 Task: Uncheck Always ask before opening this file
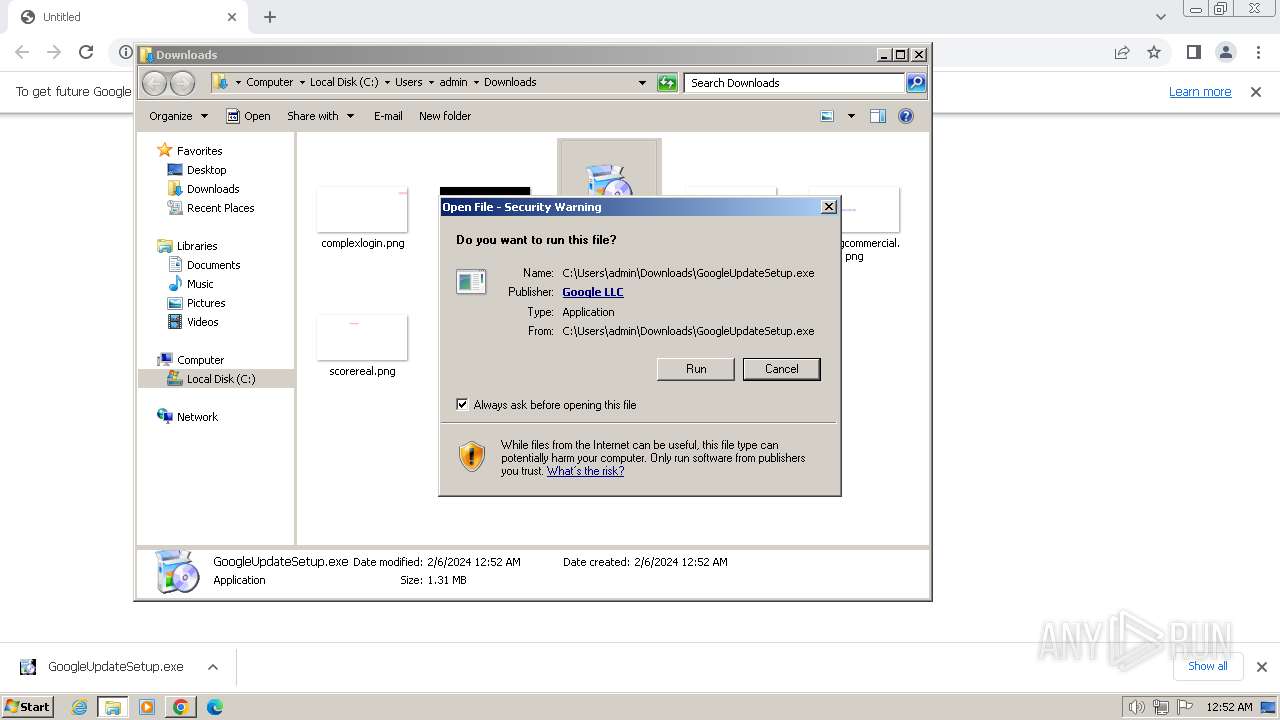pos(462,405)
